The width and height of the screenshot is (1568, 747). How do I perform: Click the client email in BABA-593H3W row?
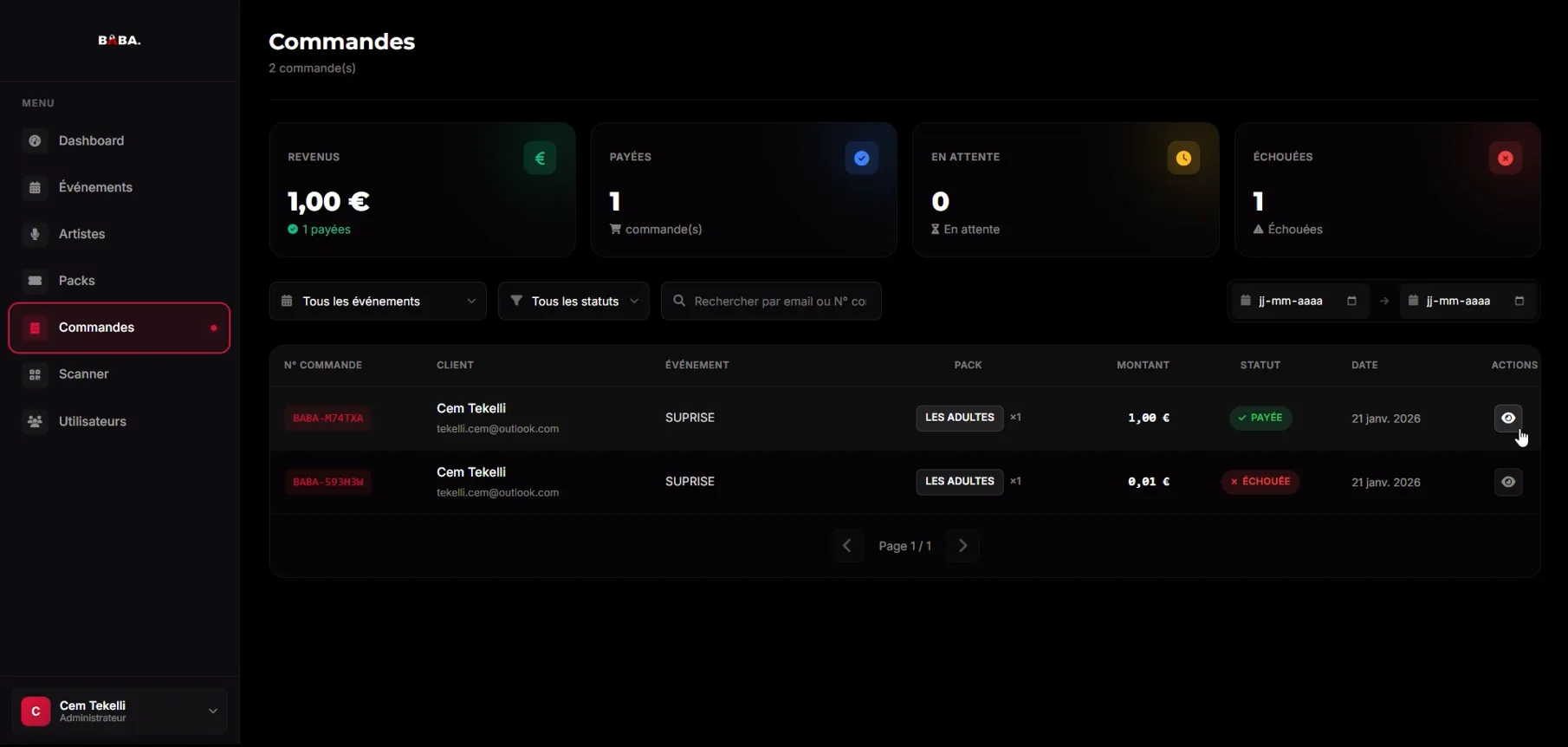pos(497,493)
